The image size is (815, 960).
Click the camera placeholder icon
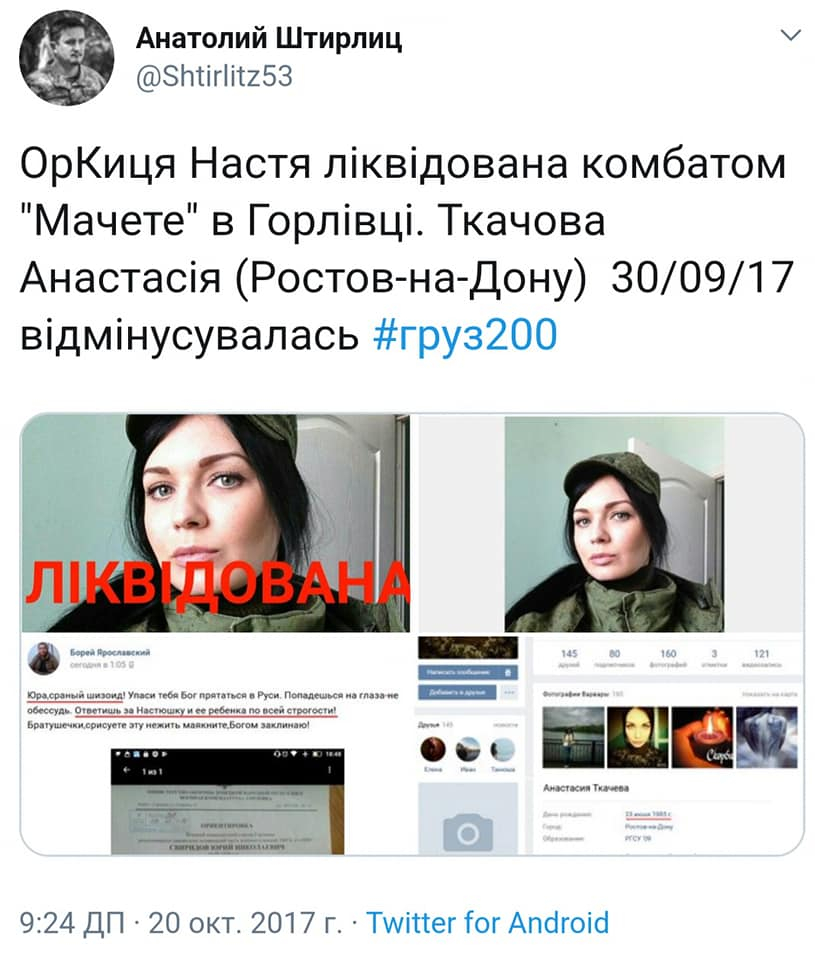tap(468, 833)
